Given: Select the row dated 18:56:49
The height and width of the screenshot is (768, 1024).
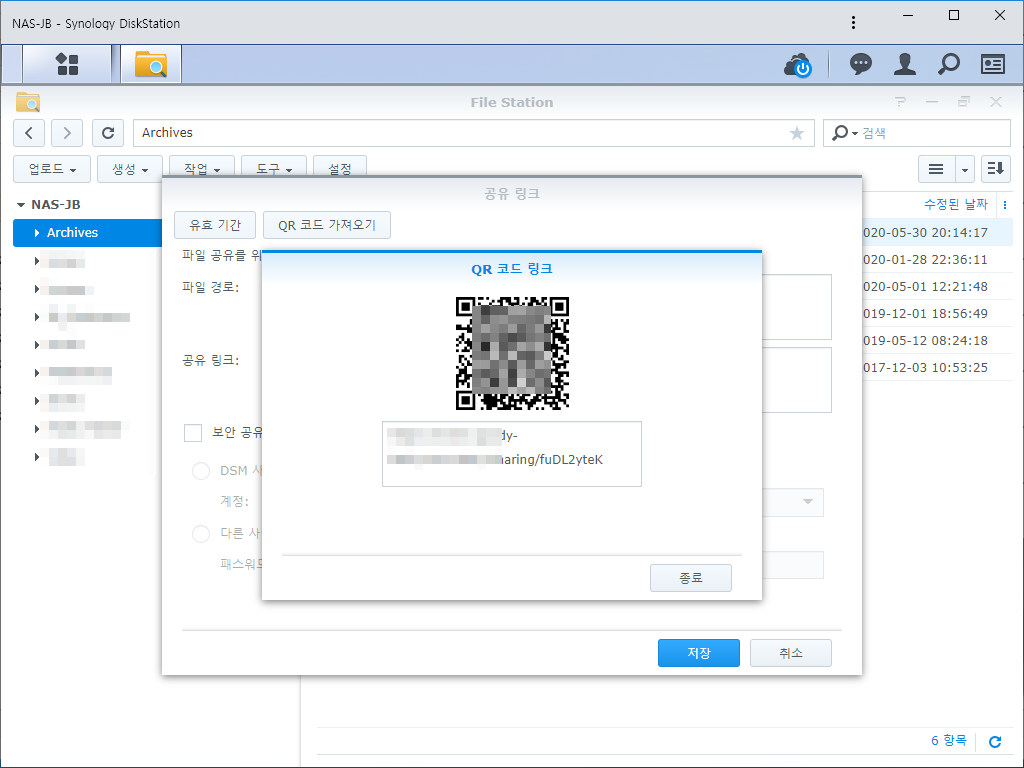Looking at the screenshot, I should 937,313.
